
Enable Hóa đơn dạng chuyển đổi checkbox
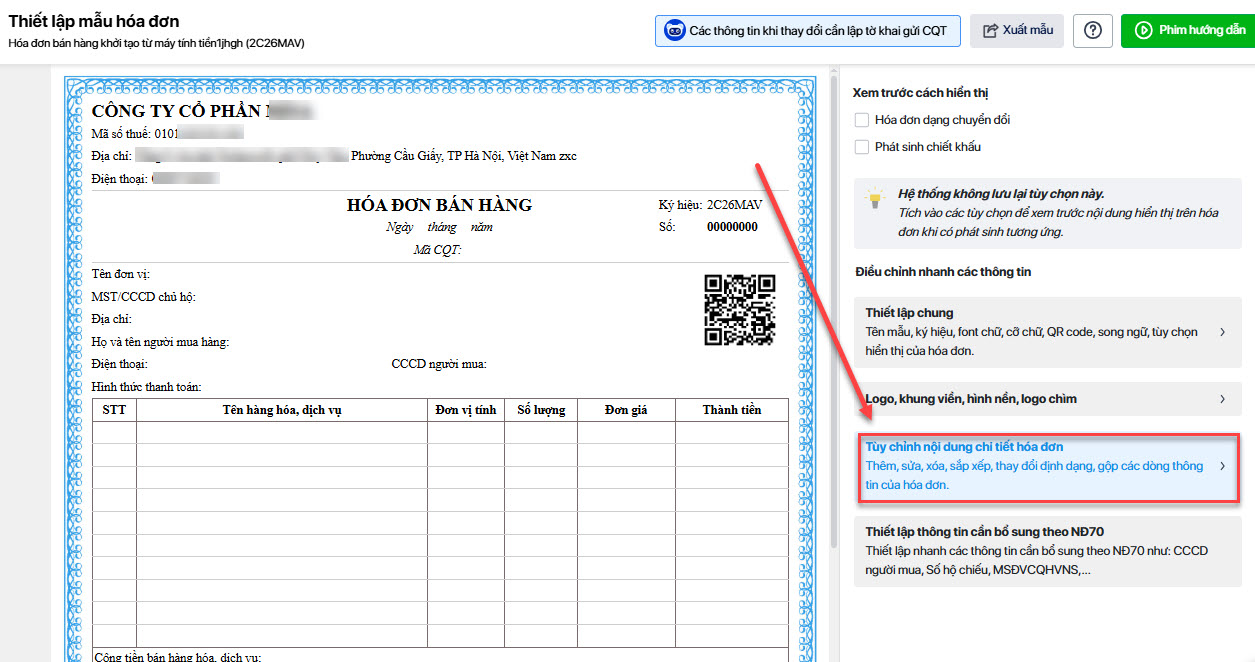(862, 120)
